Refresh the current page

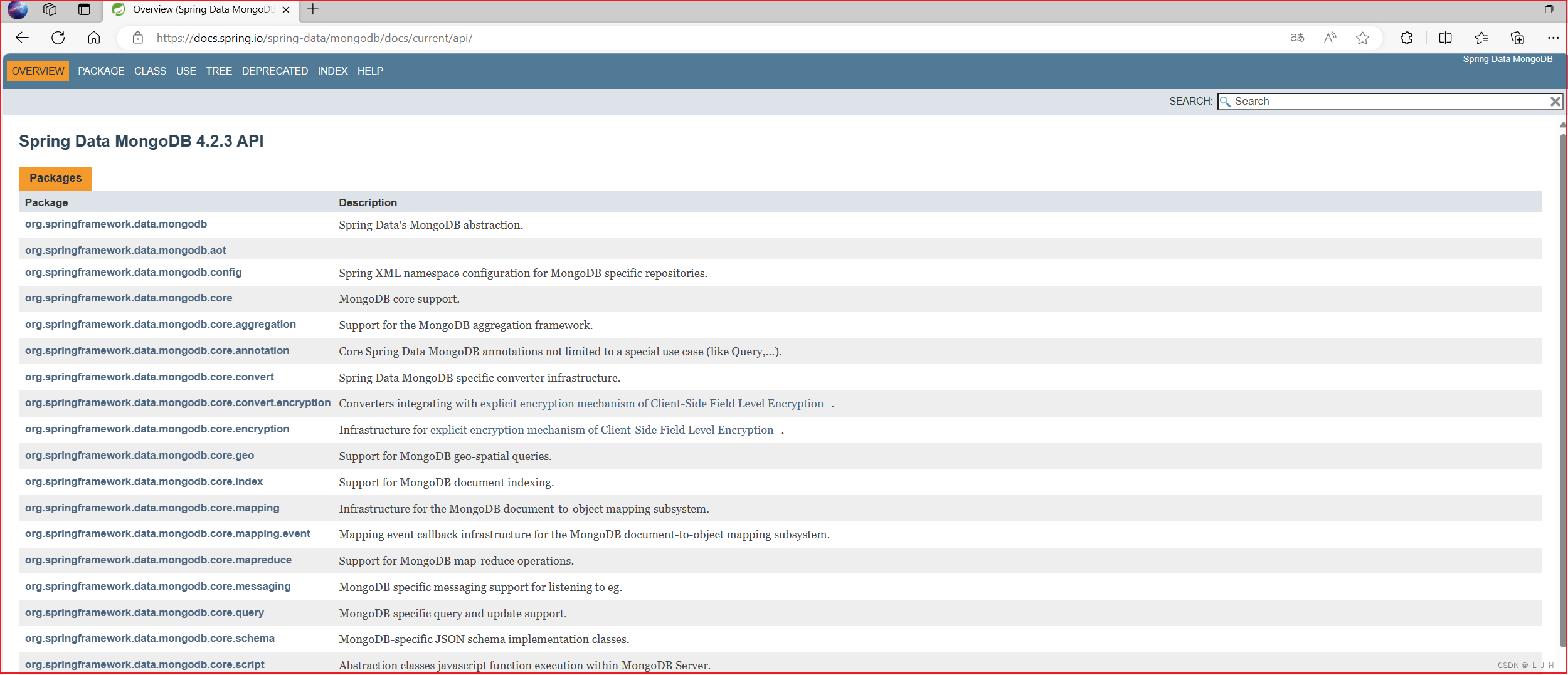58,38
